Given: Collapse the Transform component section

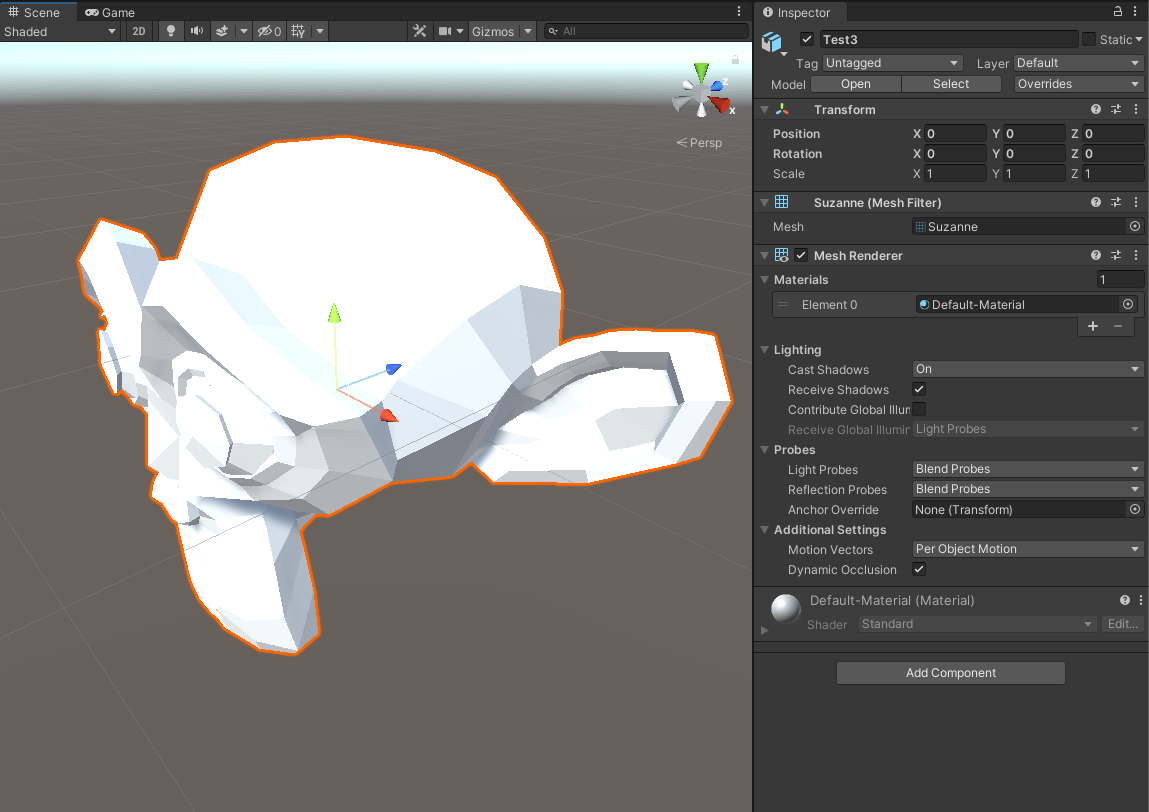Looking at the screenshot, I should [765, 110].
